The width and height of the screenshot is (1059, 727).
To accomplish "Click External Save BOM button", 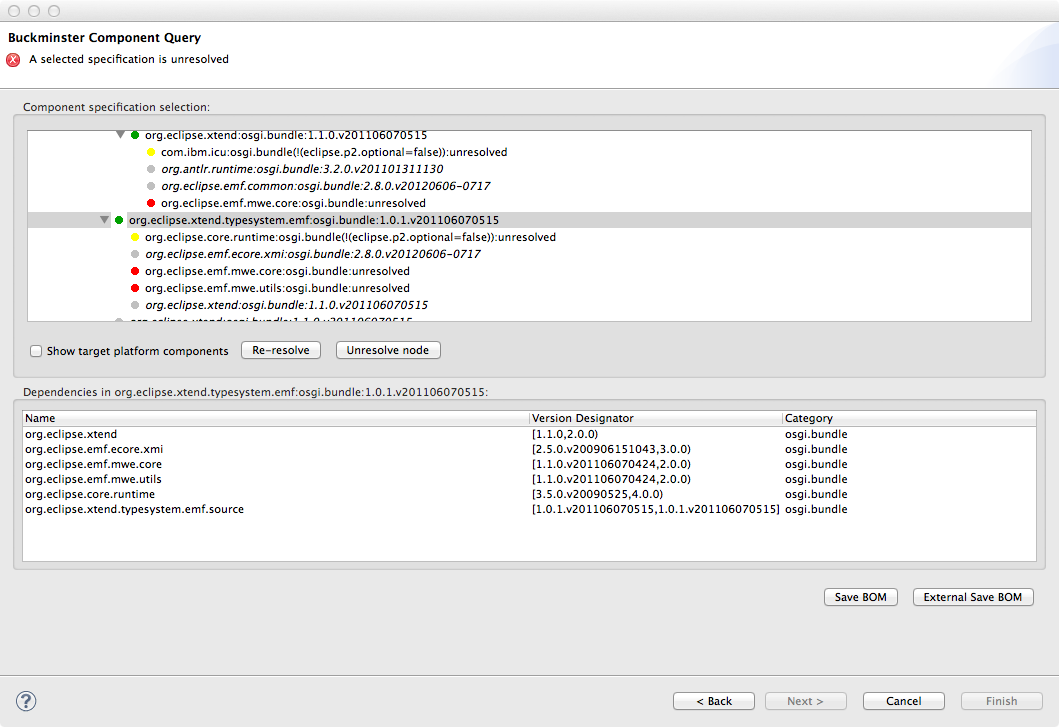I will (x=973, y=597).
